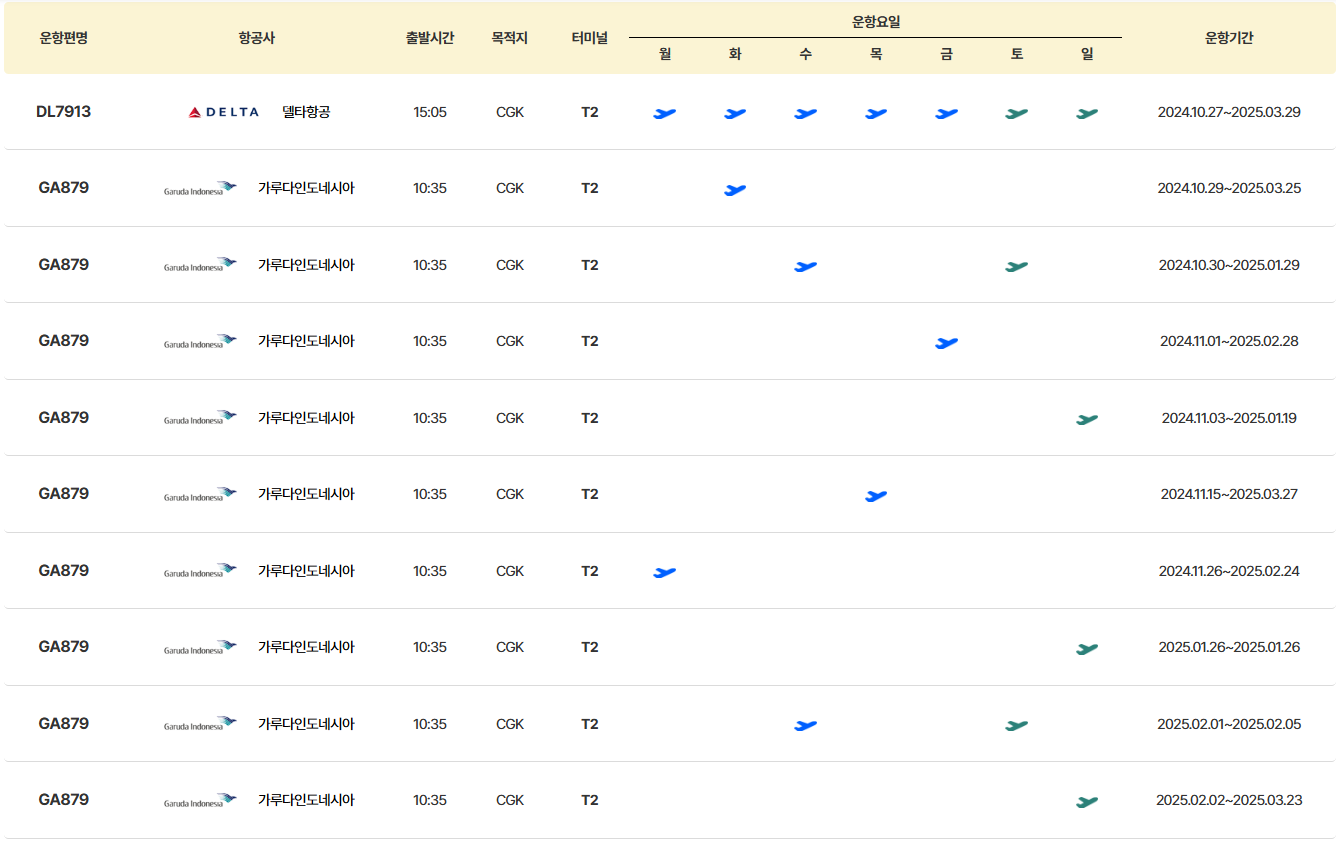Click DL7913's Sunday (일) green plane icon
The height and width of the screenshot is (842, 1336).
point(1087,114)
